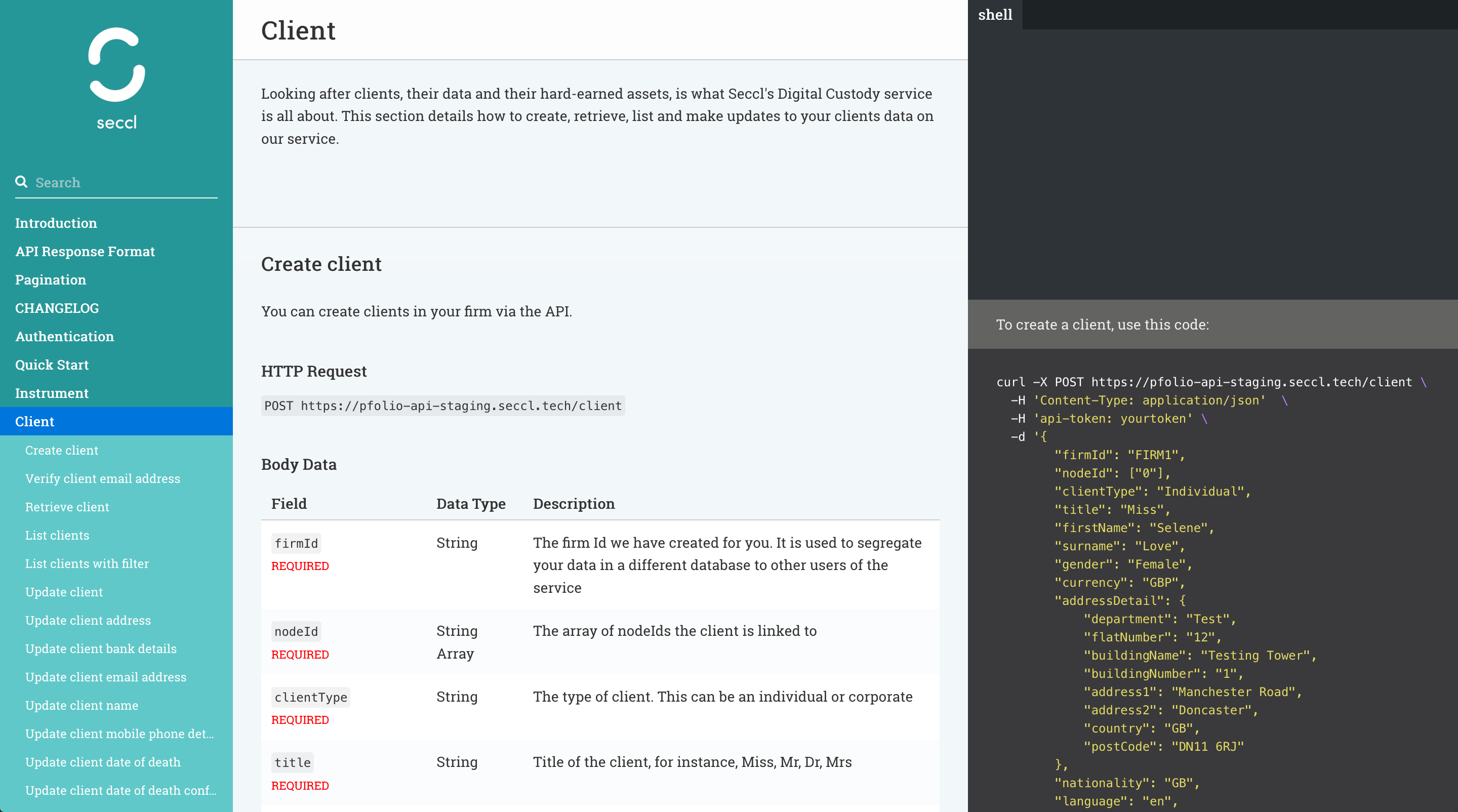The height and width of the screenshot is (812, 1458).
Task: Select Create client in sidebar
Action: coord(61,450)
